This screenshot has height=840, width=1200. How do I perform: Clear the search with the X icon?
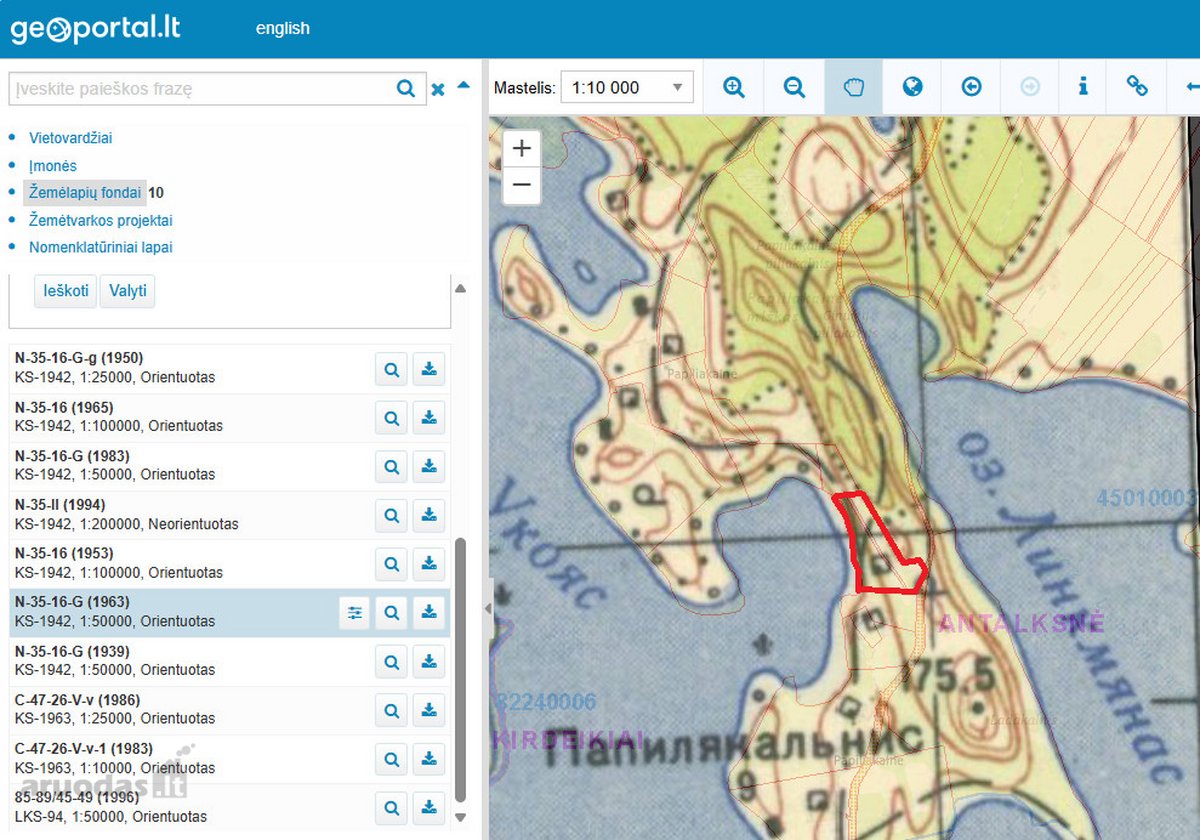438,89
